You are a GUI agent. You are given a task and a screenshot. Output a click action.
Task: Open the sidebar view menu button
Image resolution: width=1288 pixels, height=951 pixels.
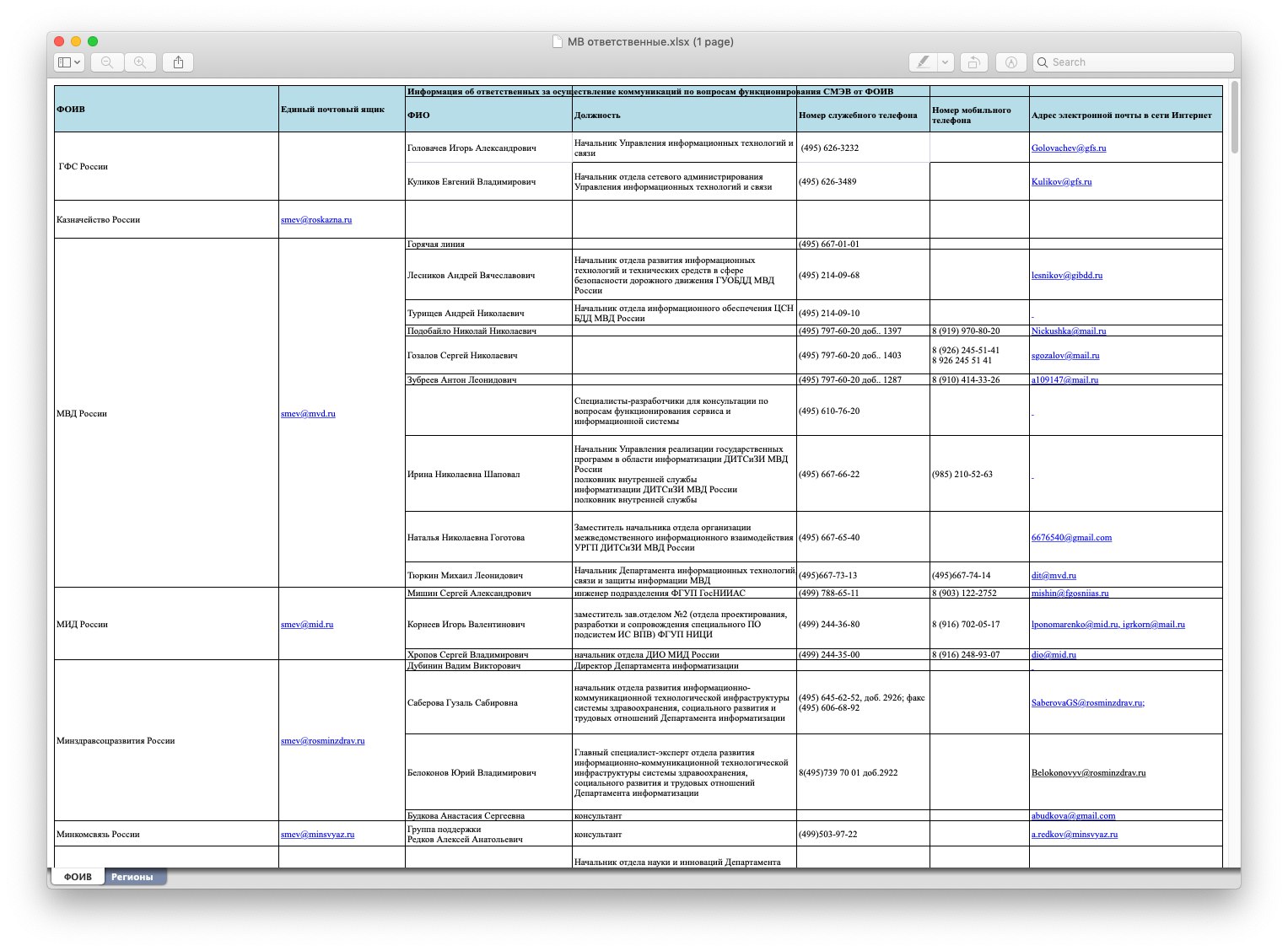coord(68,62)
